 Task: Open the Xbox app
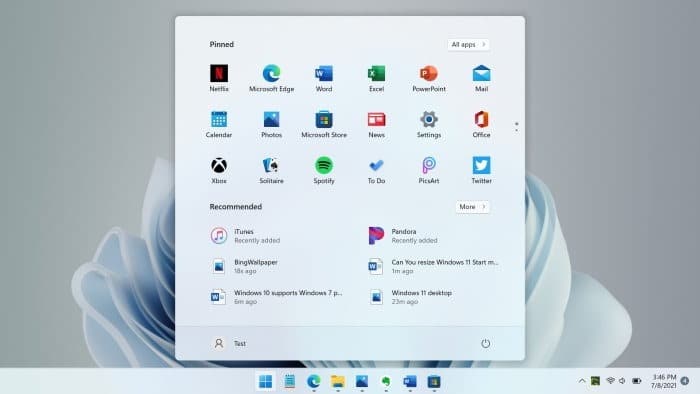tap(219, 170)
